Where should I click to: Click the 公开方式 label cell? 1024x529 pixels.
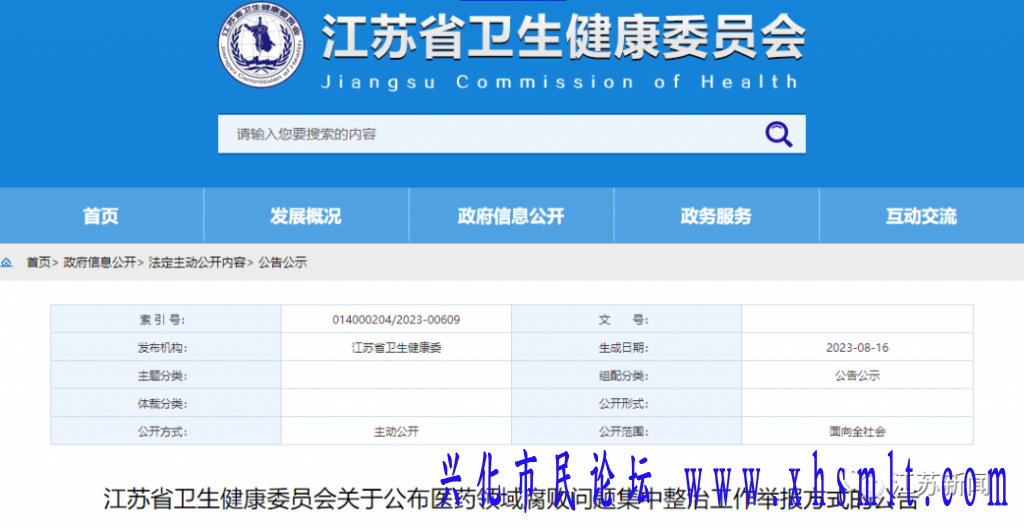click(x=166, y=432)
